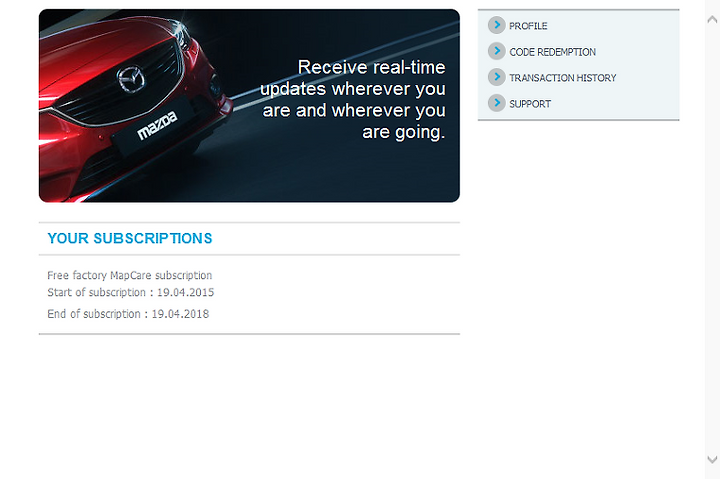Click the banner text about real-time updates
This screenshot has width=720, height=479.
coord(353,100)
